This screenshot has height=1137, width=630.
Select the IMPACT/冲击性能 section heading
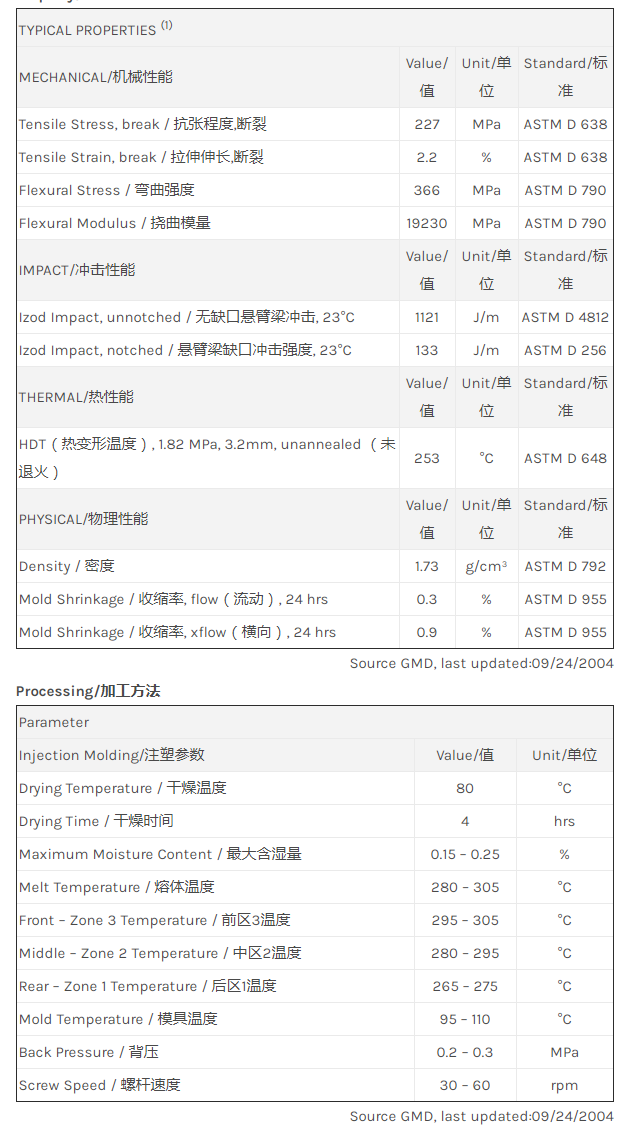tap(77, 270)
